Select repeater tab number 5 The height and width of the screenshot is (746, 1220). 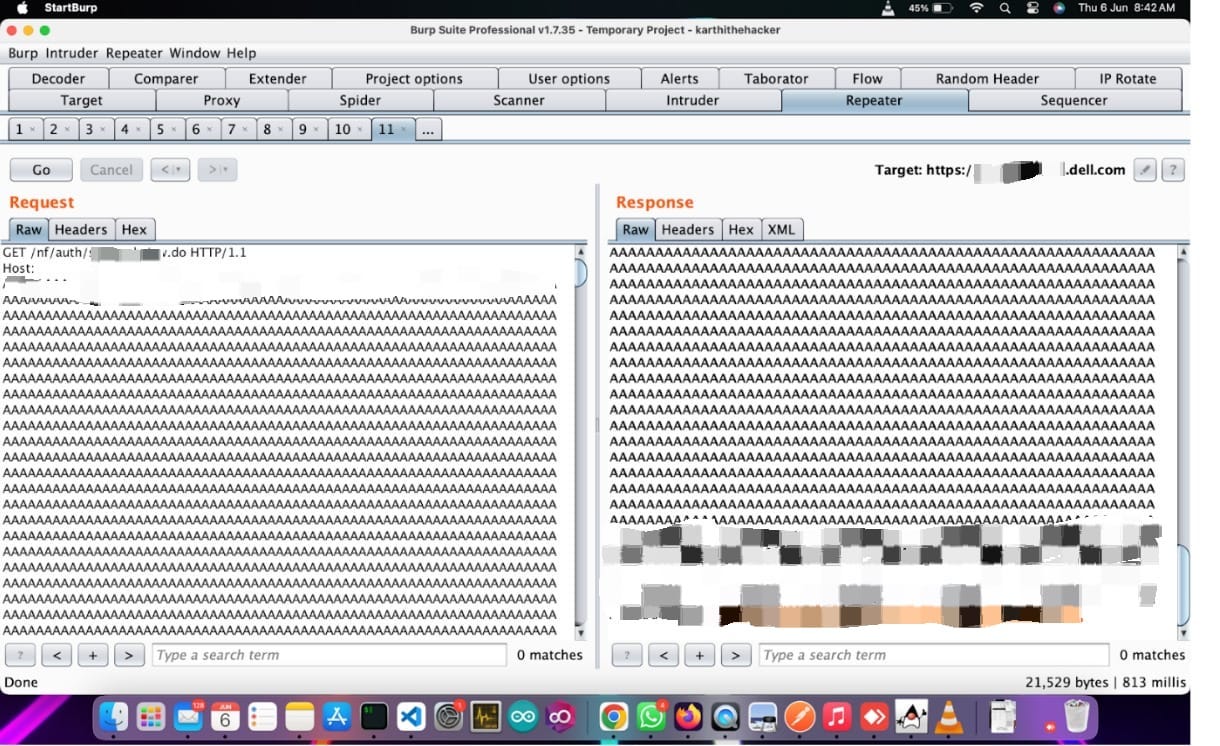[x=160, y=128]
